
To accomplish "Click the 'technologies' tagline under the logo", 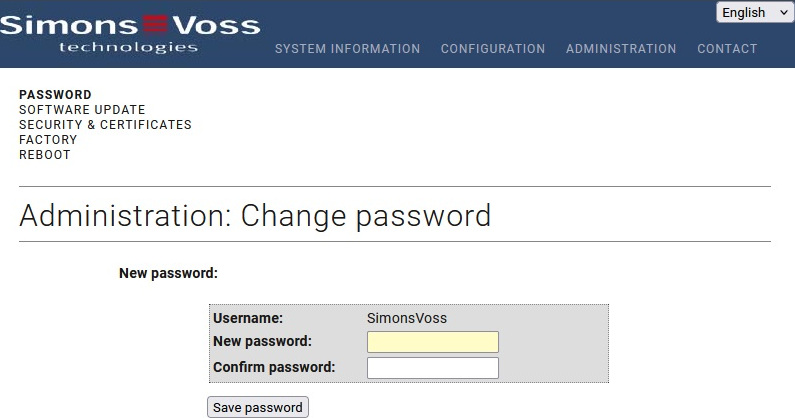I will pyautogui.click(x=129, y=47).
